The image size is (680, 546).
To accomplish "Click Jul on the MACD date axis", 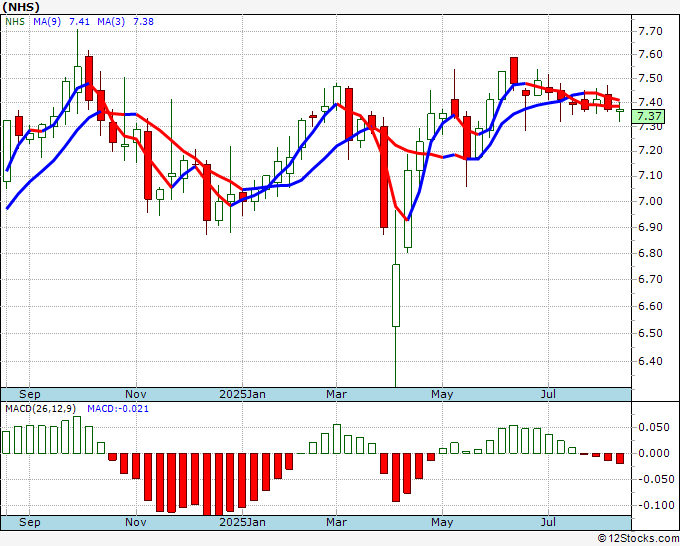I will pyautogui.click(x=549, y=522).
